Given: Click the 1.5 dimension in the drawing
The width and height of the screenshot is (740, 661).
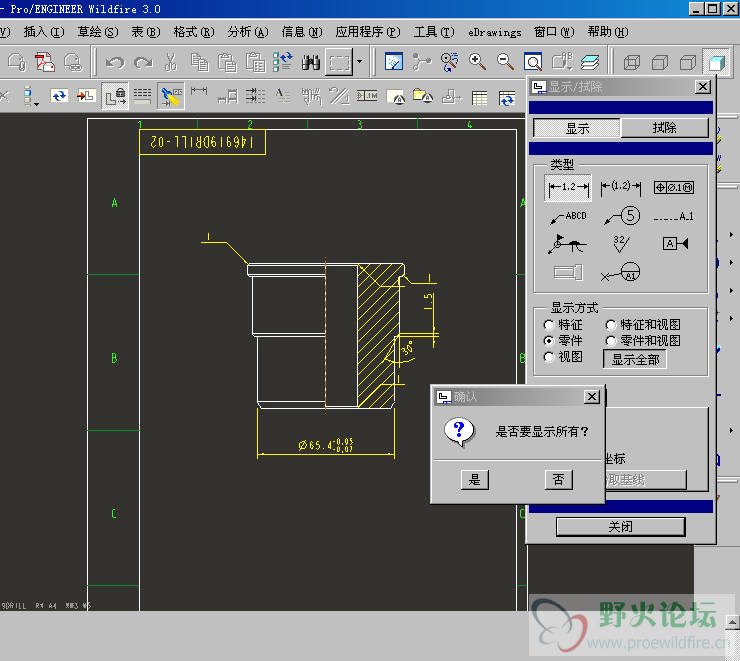Looking at the screenshot, I should tap(428, 302).
